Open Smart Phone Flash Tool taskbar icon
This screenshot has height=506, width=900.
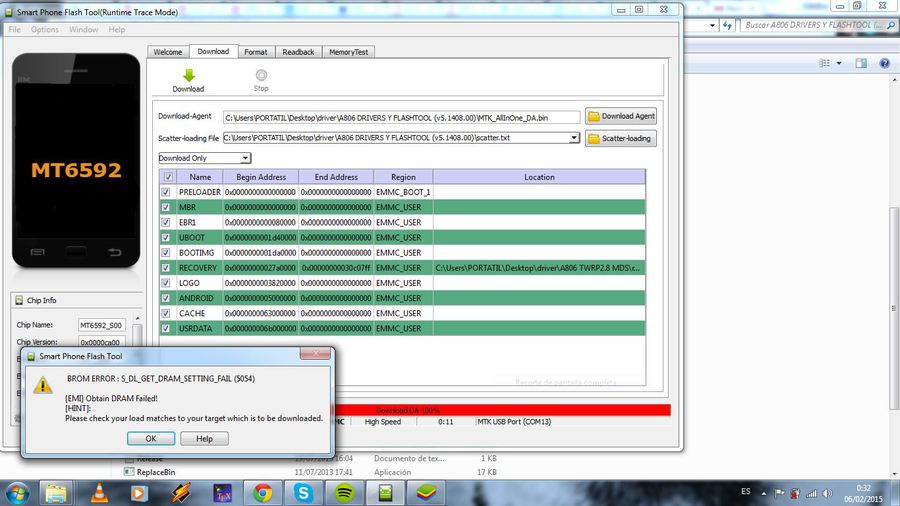[385, 493]
